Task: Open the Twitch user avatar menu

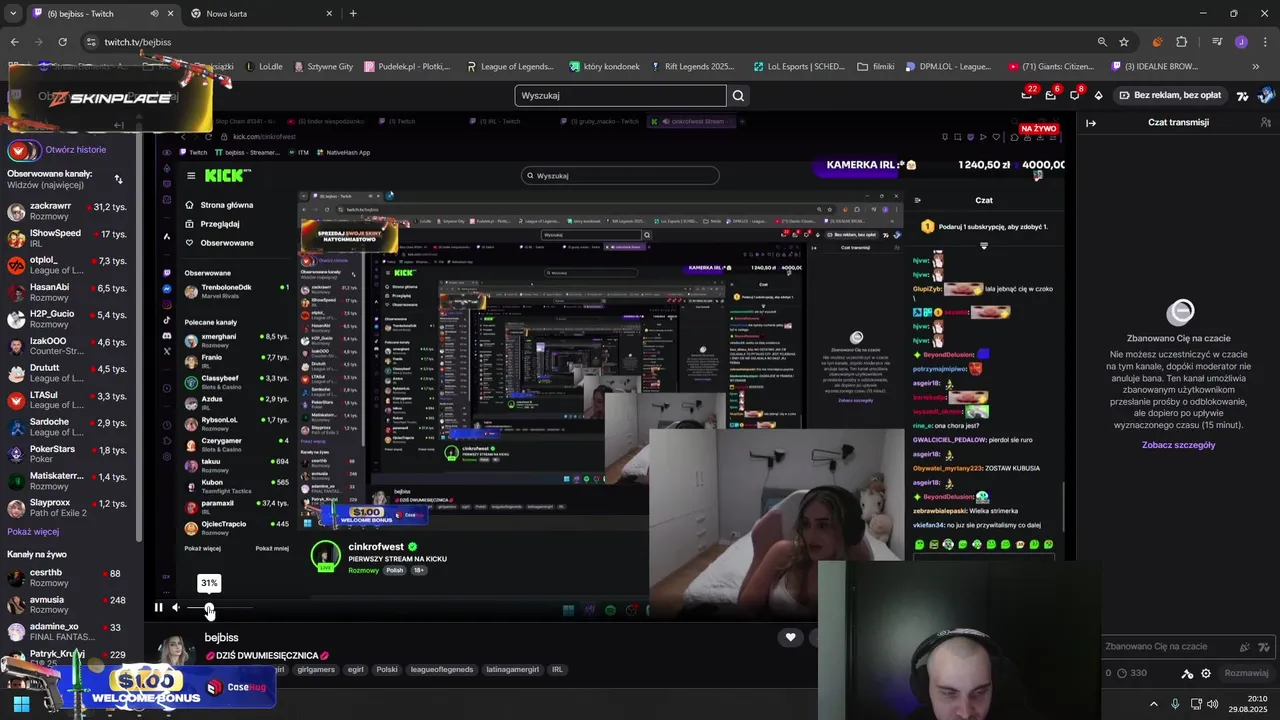Action: [1267, 95]
